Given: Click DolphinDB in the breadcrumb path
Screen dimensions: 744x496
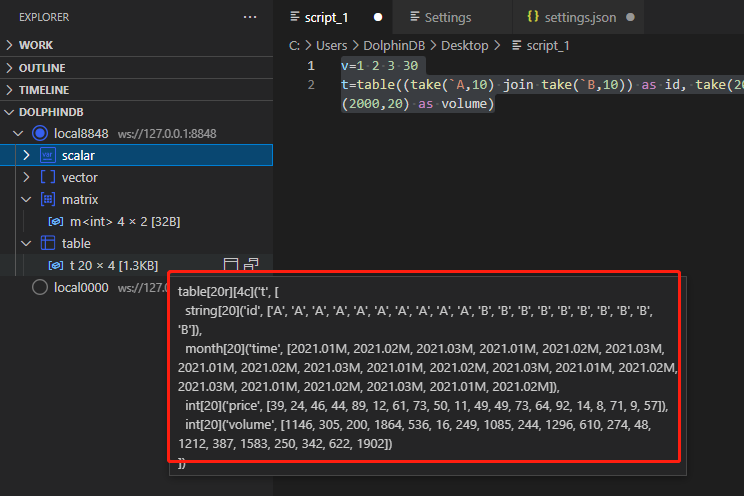Looking at the screenshot, I should pos(394,46).
